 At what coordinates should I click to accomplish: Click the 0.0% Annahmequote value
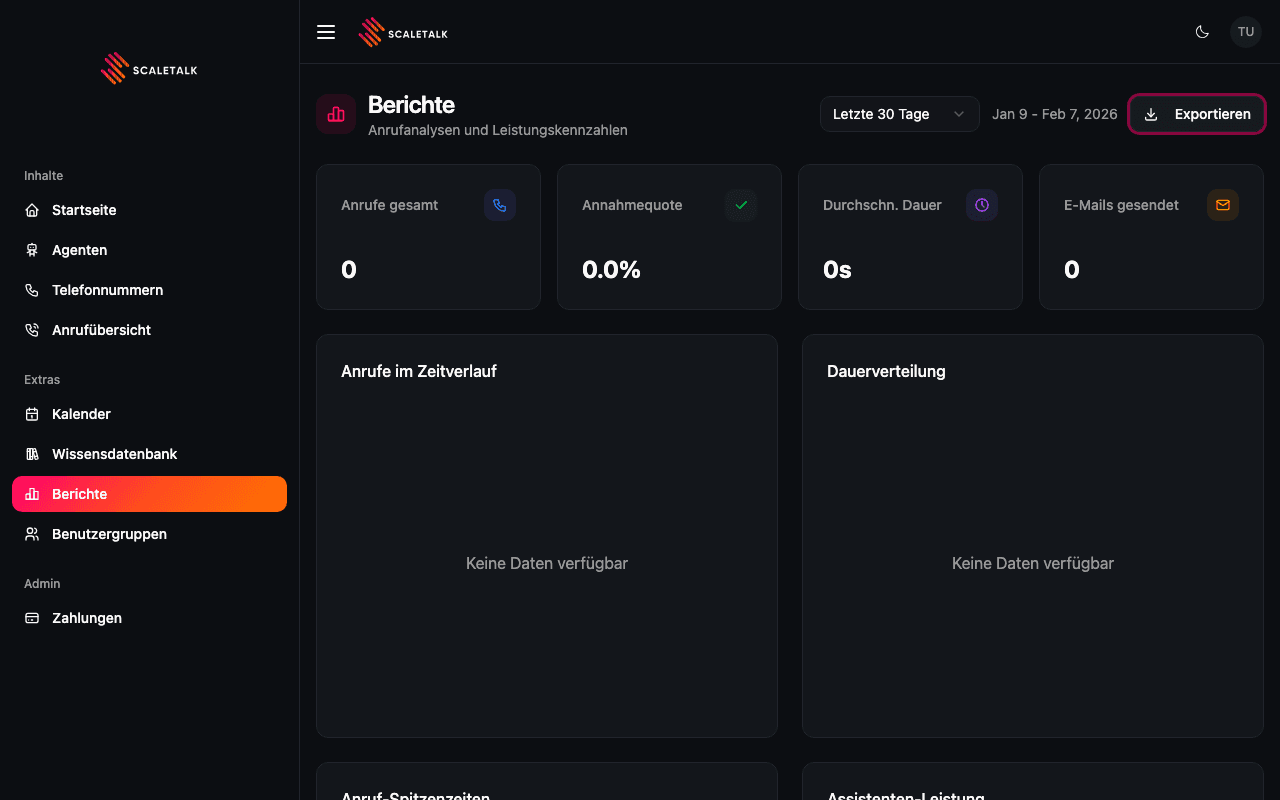[611, 269]
